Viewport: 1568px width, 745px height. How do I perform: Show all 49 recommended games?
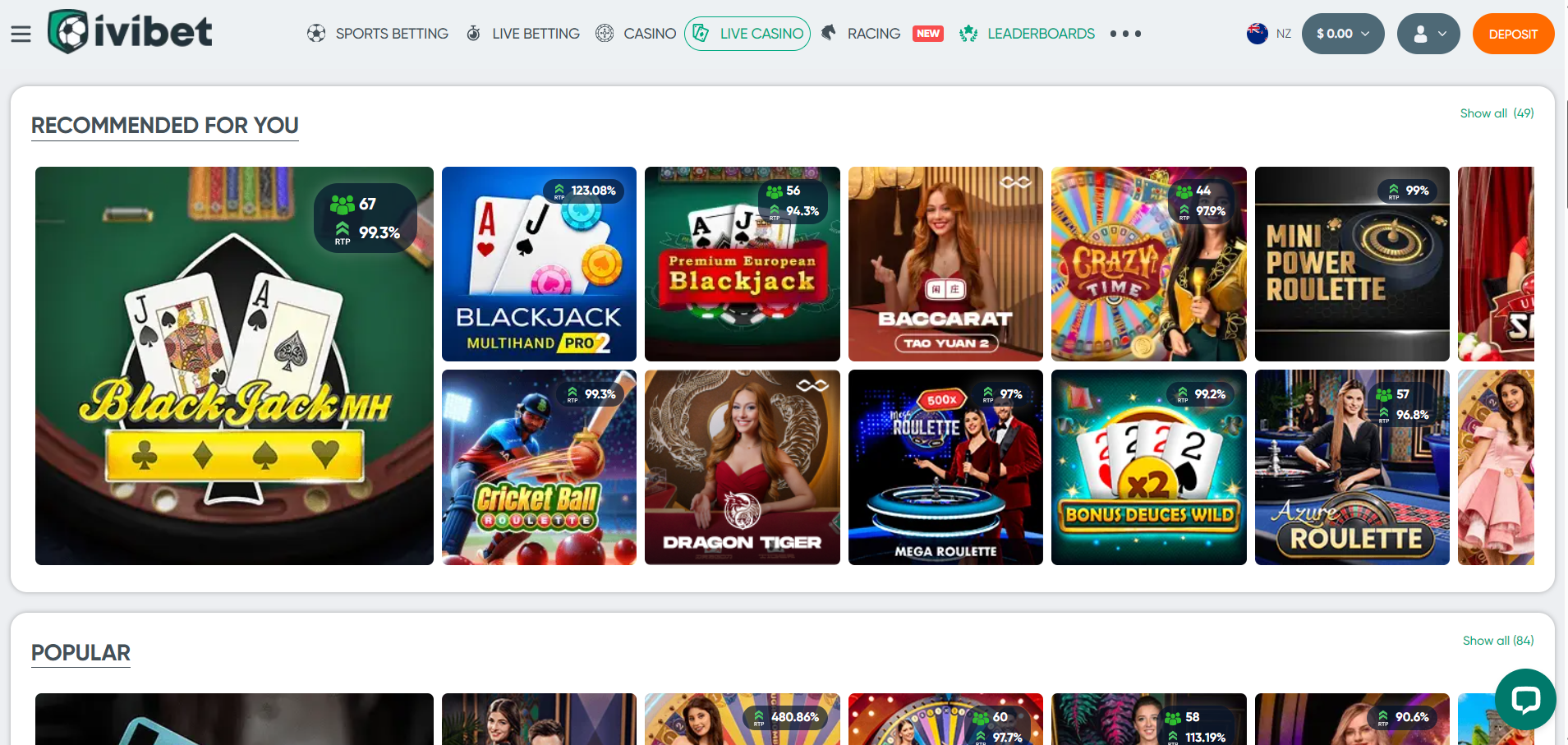coord(1497,113)
